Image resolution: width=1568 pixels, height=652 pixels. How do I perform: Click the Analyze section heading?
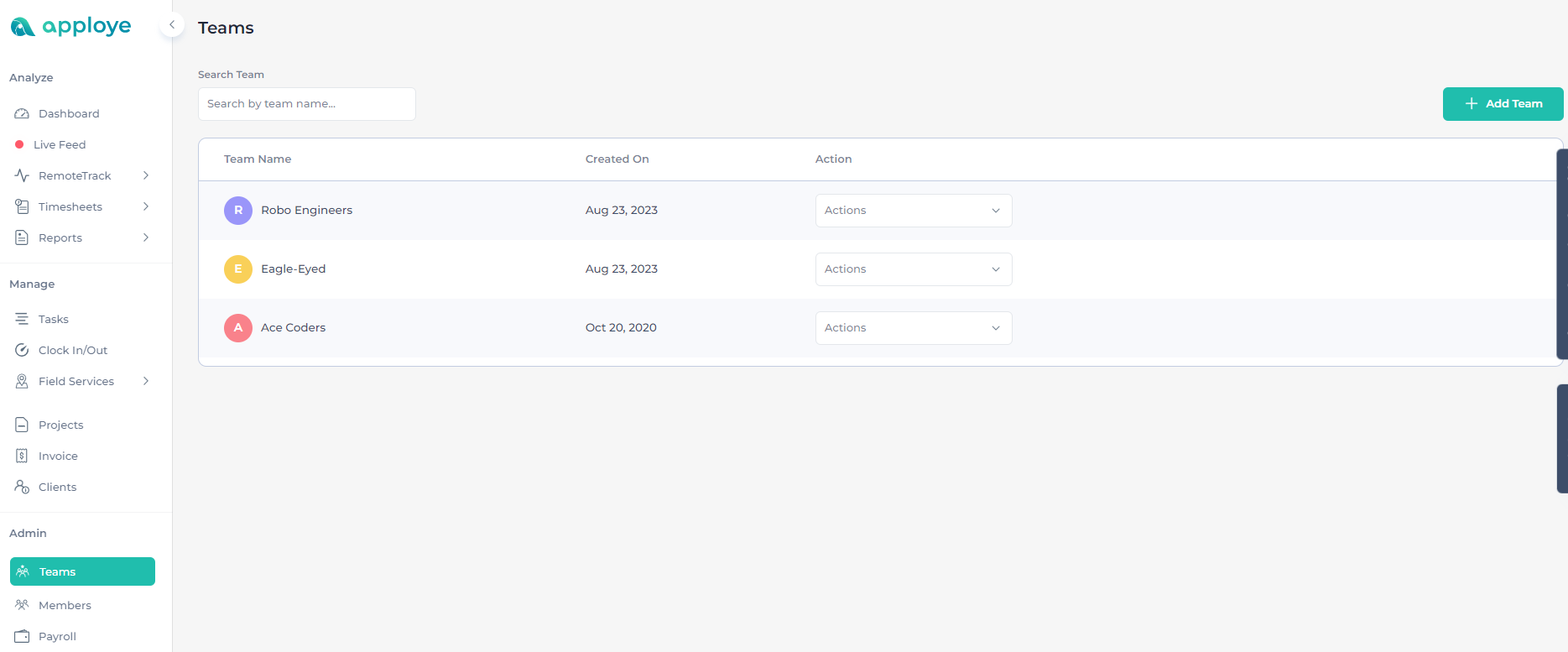(31, 78)
